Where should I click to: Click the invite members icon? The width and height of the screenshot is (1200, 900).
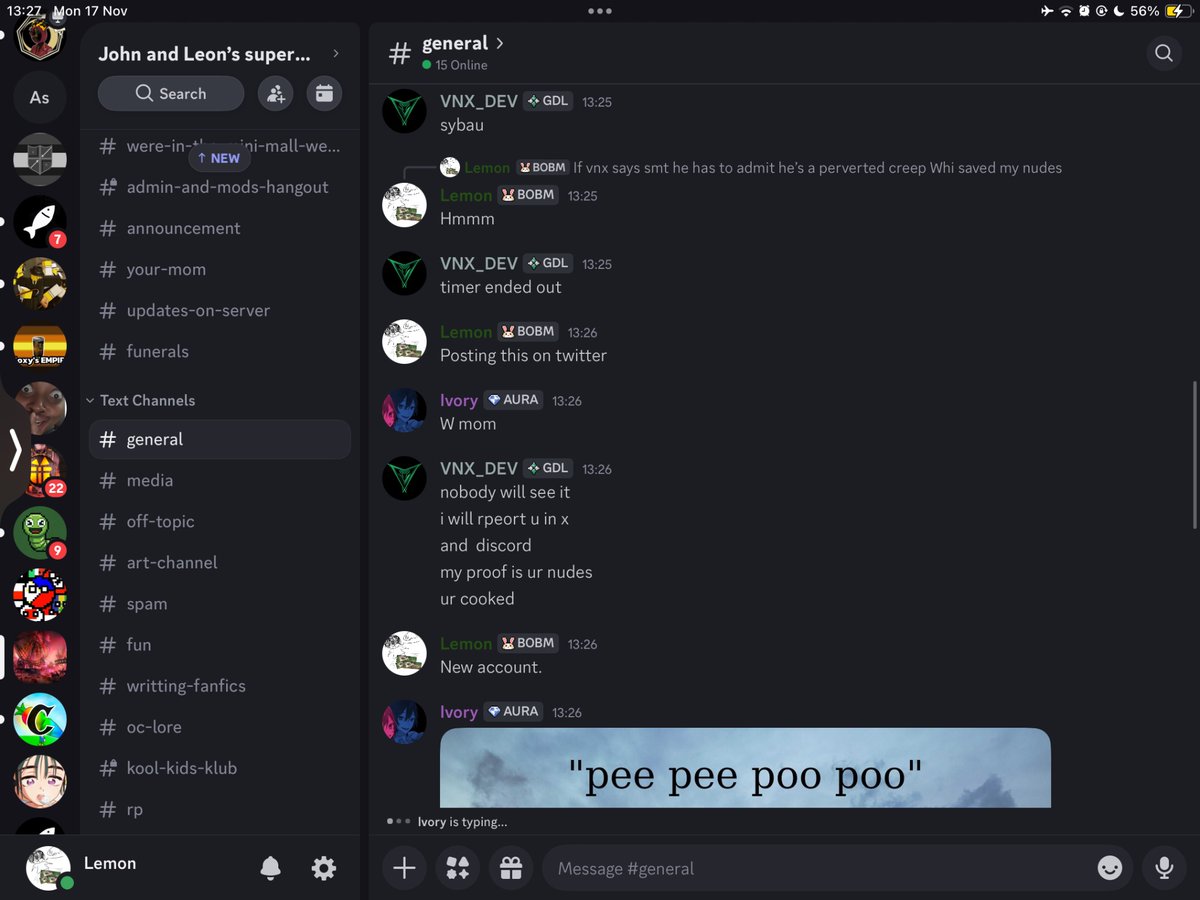point(275,94)
